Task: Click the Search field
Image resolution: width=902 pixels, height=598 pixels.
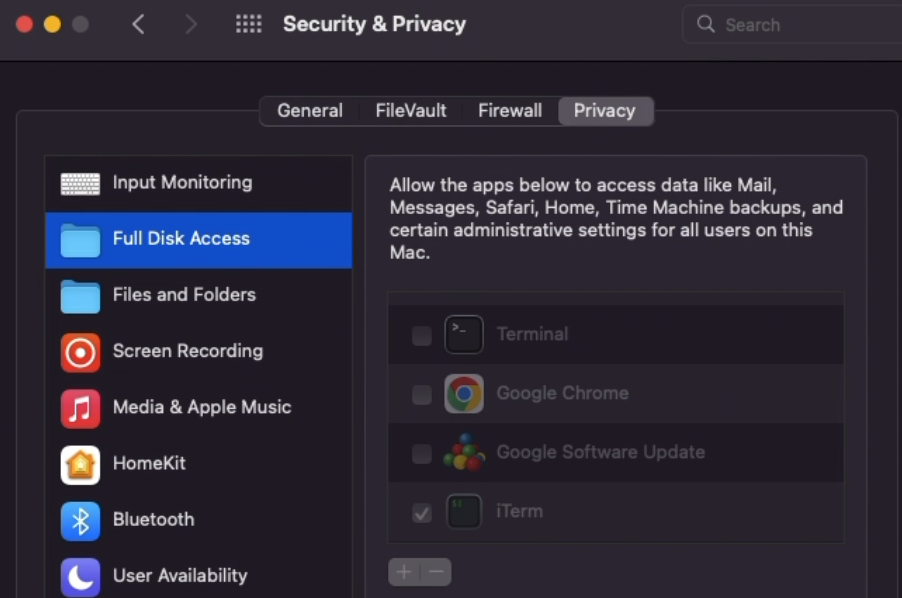Action: (792, 24)
